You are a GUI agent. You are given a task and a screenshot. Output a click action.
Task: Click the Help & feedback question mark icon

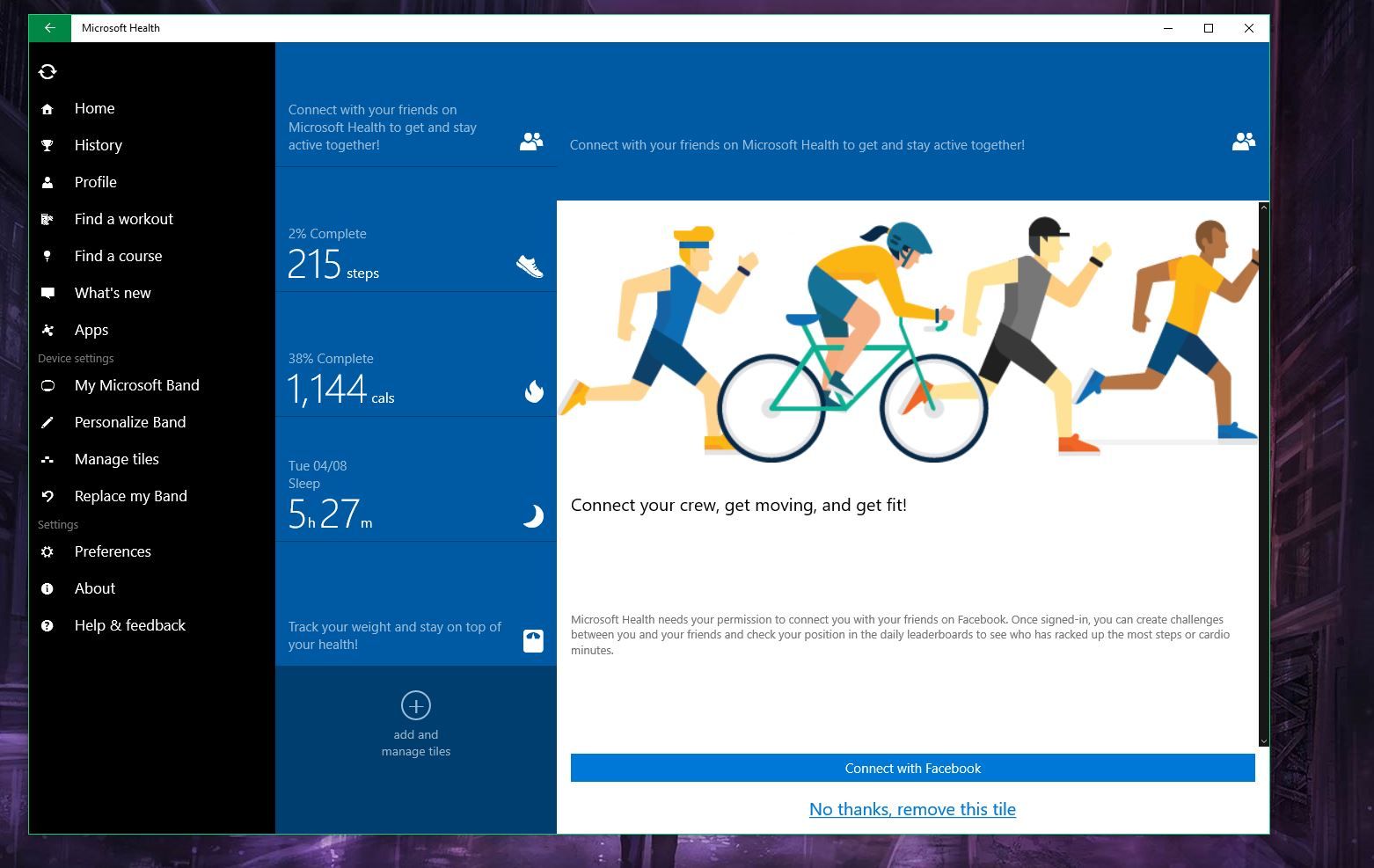(x=48, y=625)
